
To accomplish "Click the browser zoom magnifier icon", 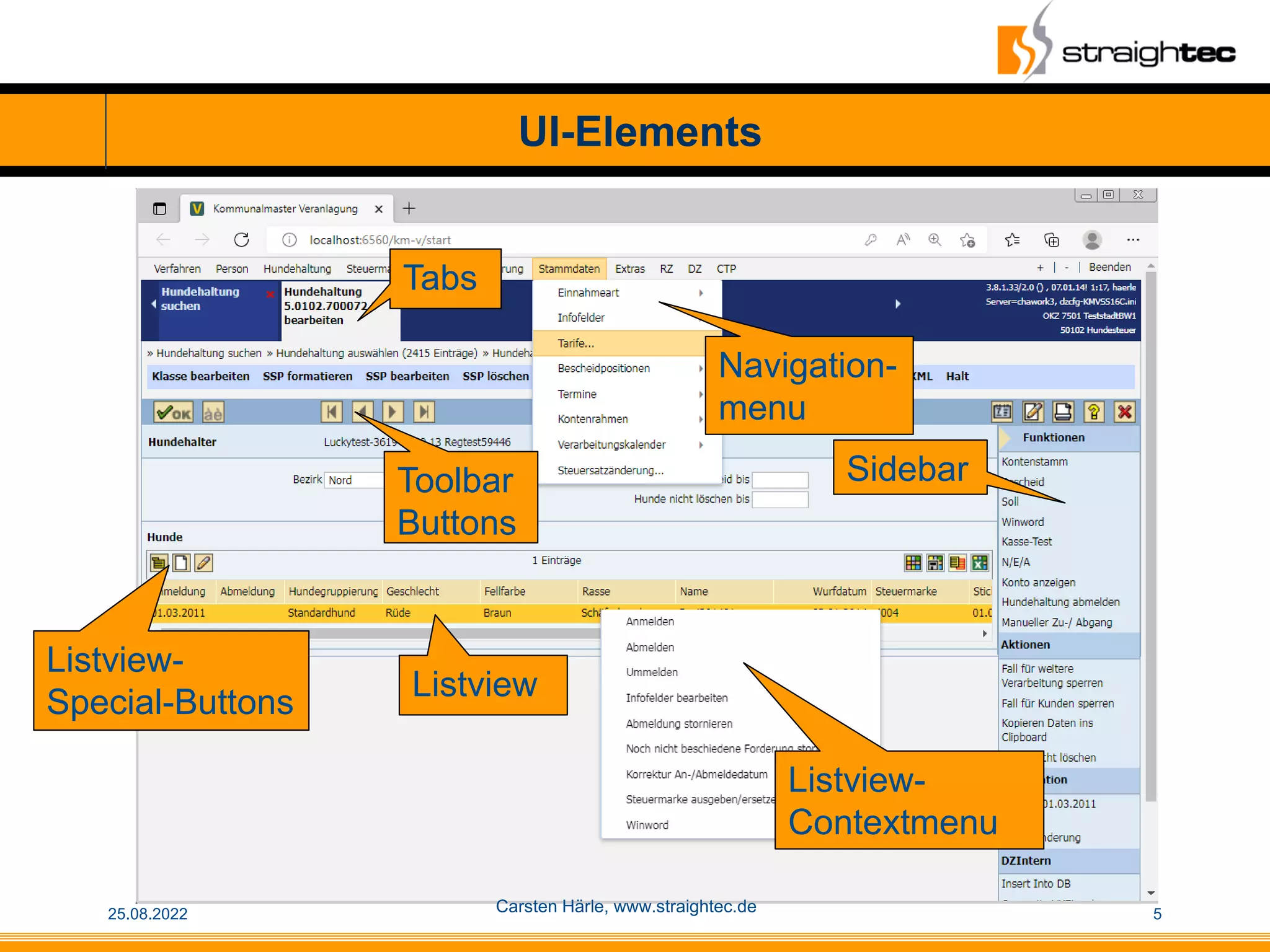I will point(935,240).
